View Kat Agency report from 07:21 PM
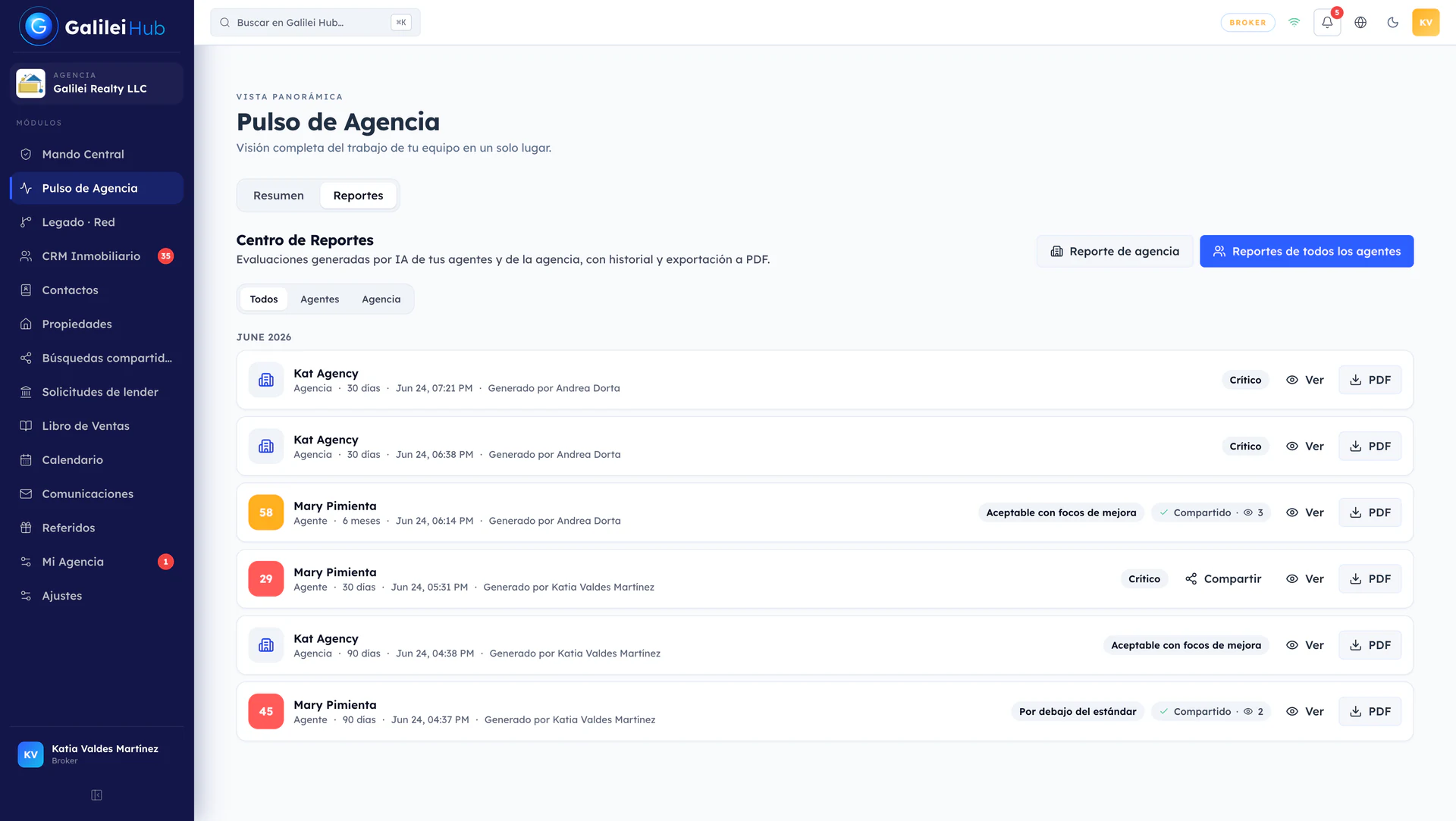Viewport: 1456px width, 821px height. 1305,381
